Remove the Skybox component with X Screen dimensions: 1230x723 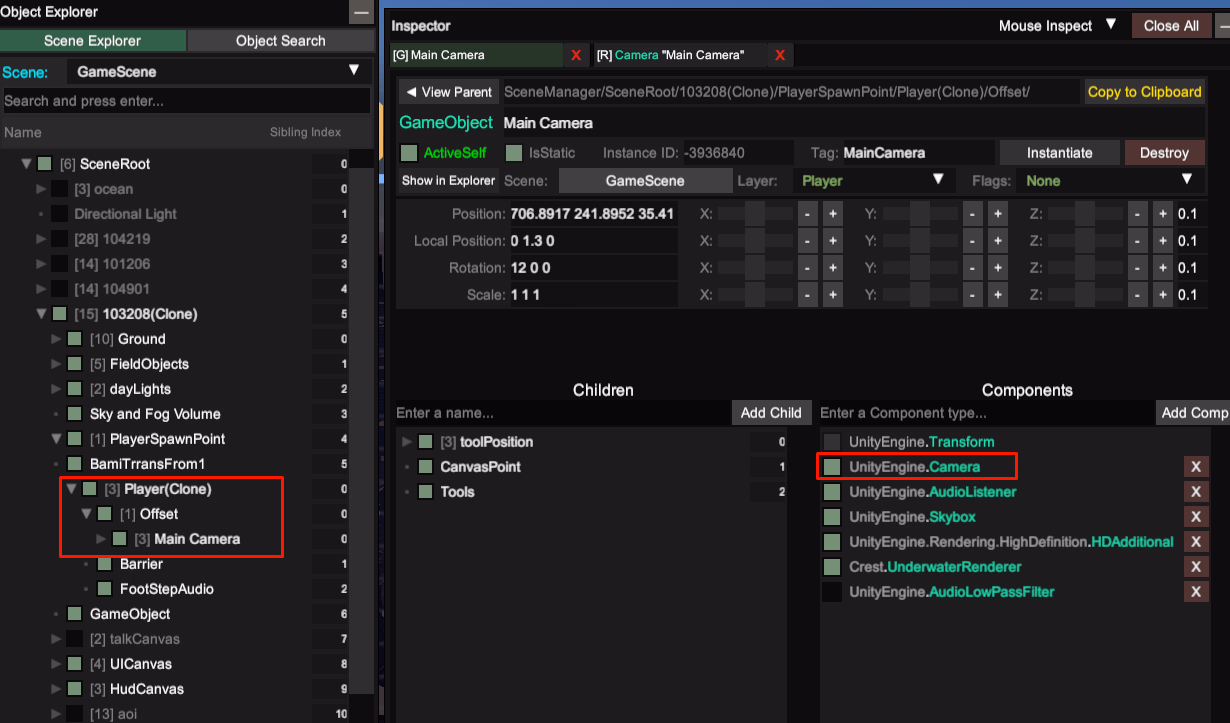point(1196,517)
